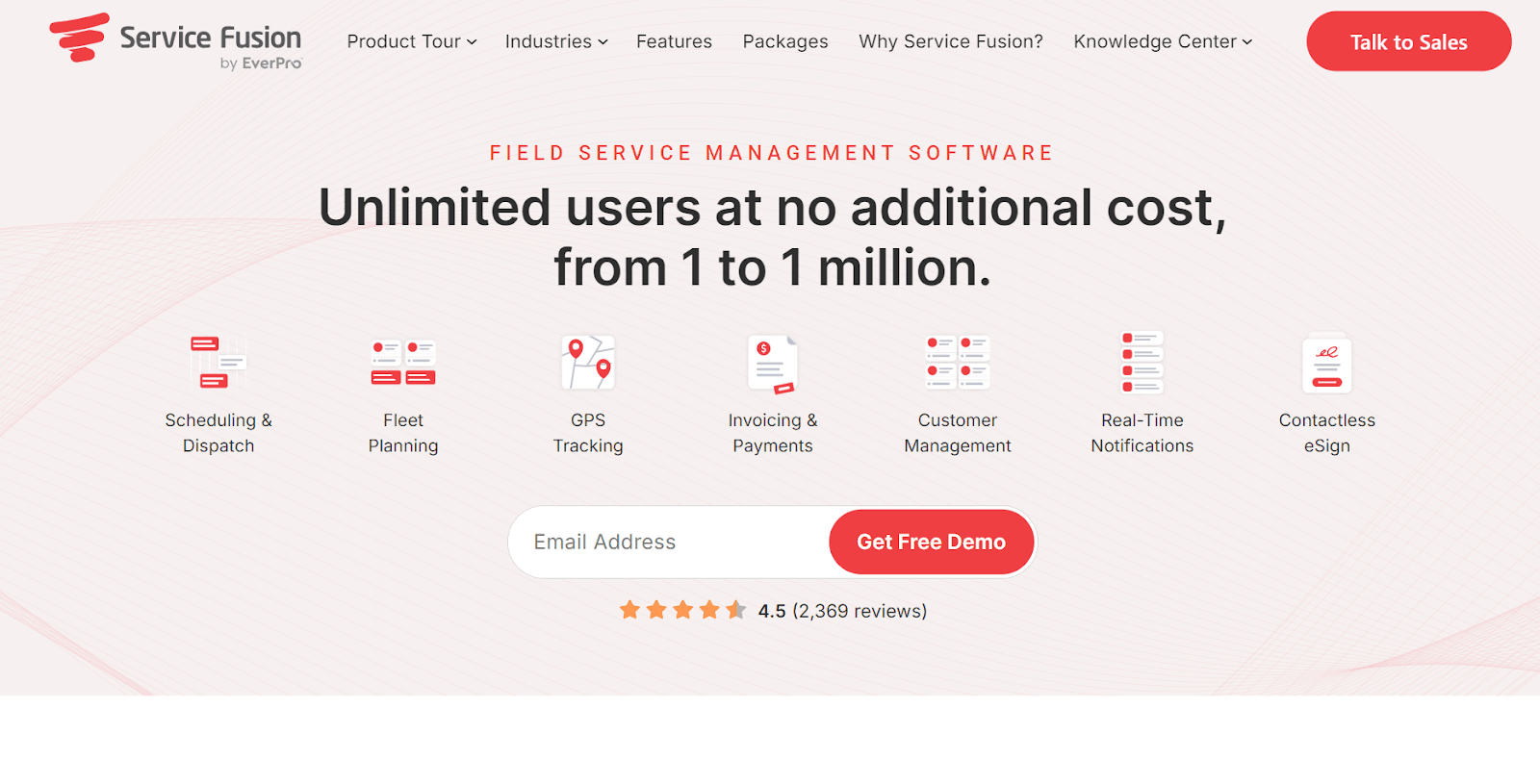Image resolution: width=1540 pixels, height=784 pixels.
Task: Open Why Service Fusion? page
Action: tap(950, 41)
